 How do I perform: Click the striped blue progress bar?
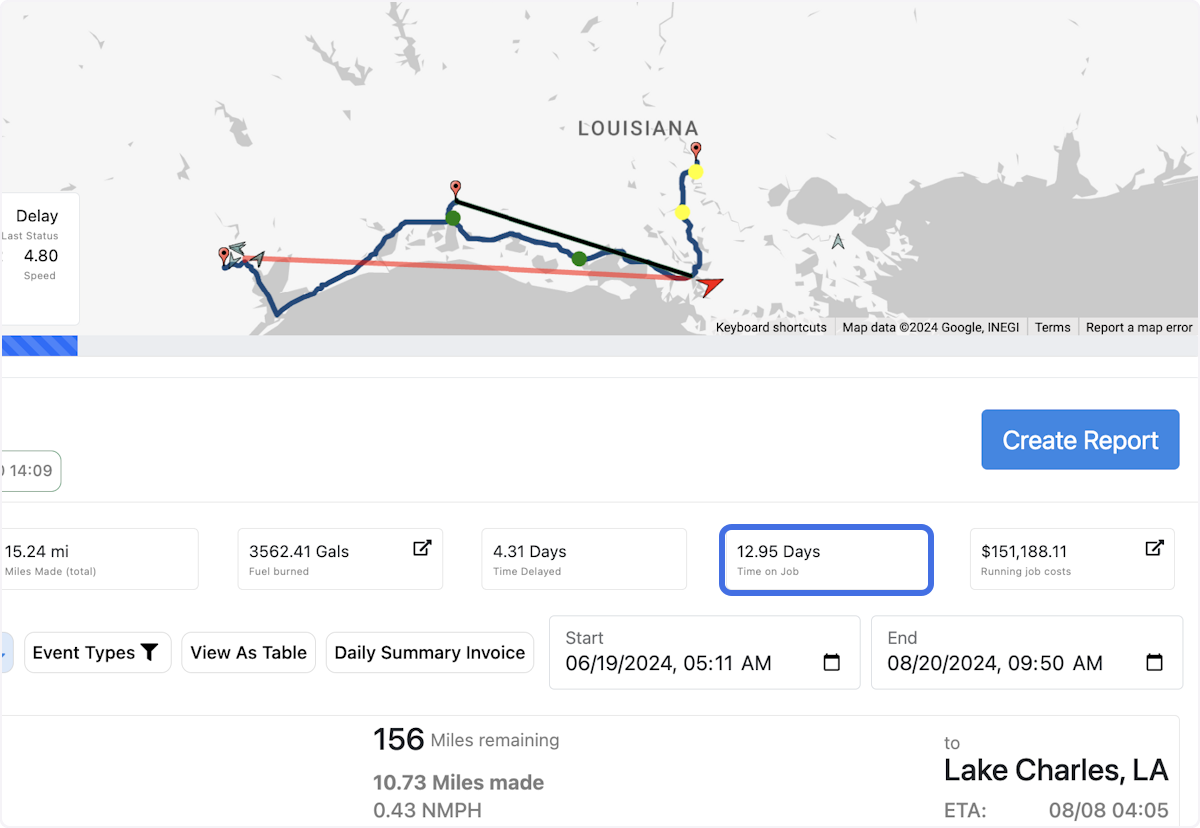(x=40, y=346)
